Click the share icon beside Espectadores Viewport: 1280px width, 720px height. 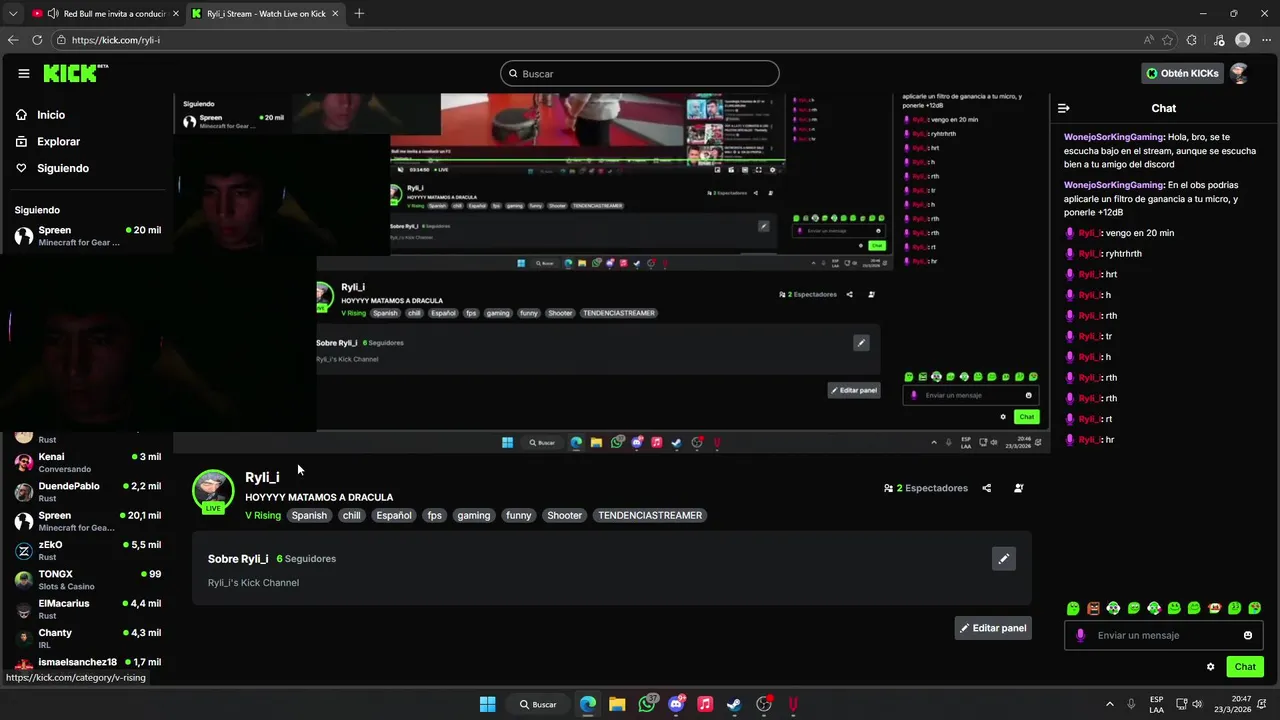point(987,488)
